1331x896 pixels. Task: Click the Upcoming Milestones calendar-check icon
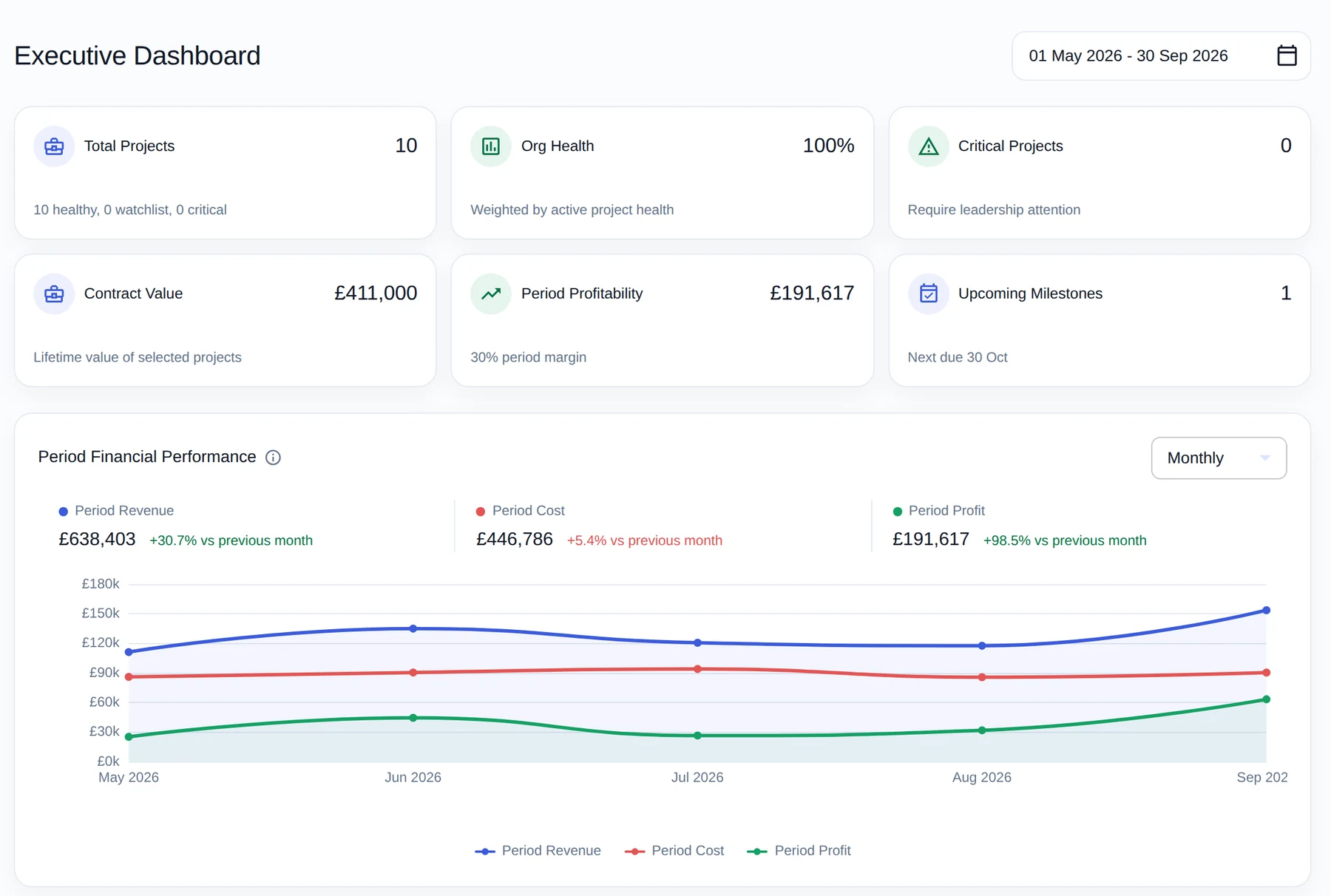tap(928, 294)
